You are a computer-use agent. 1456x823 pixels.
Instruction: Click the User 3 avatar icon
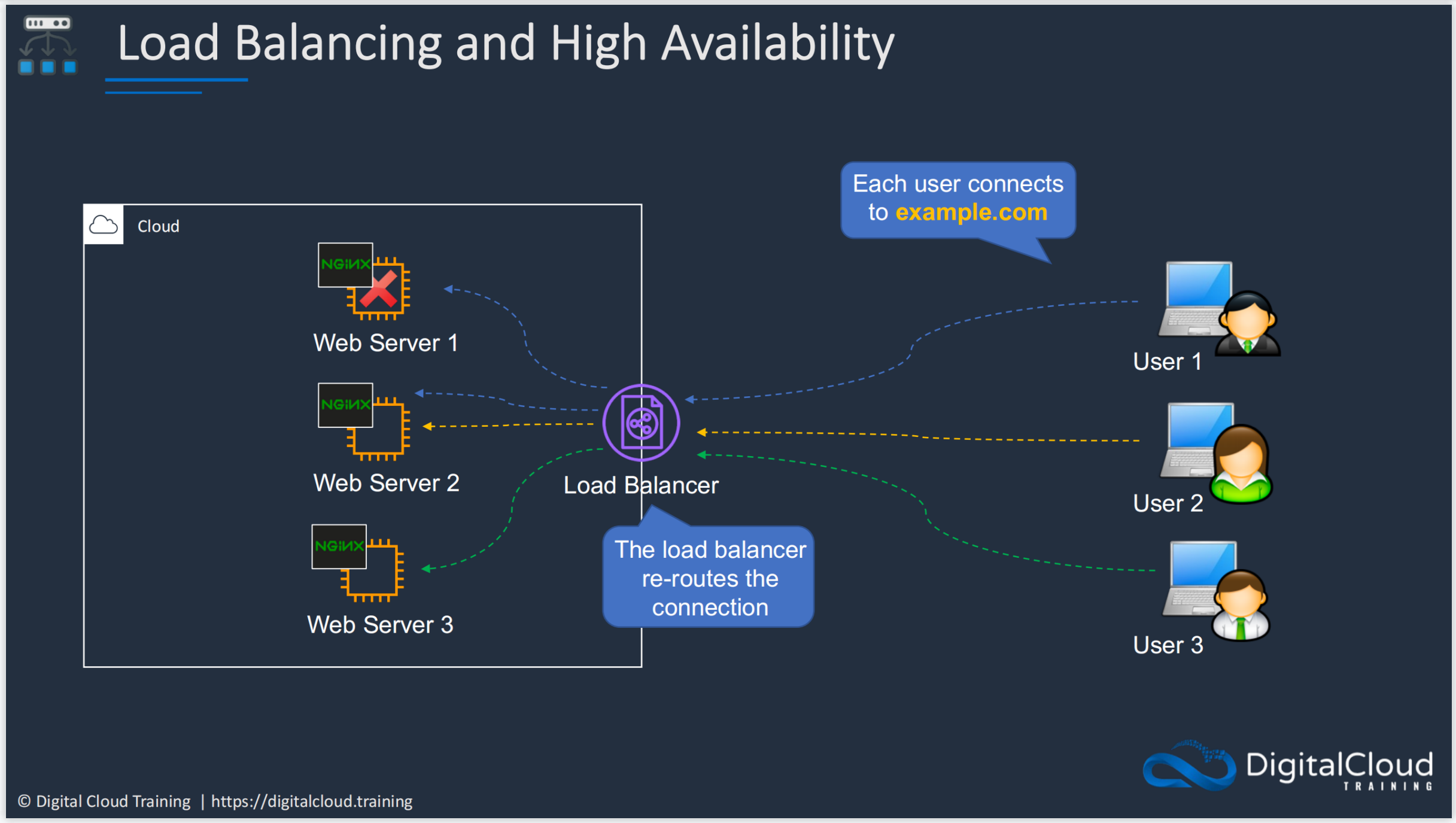coord(1241,606)
